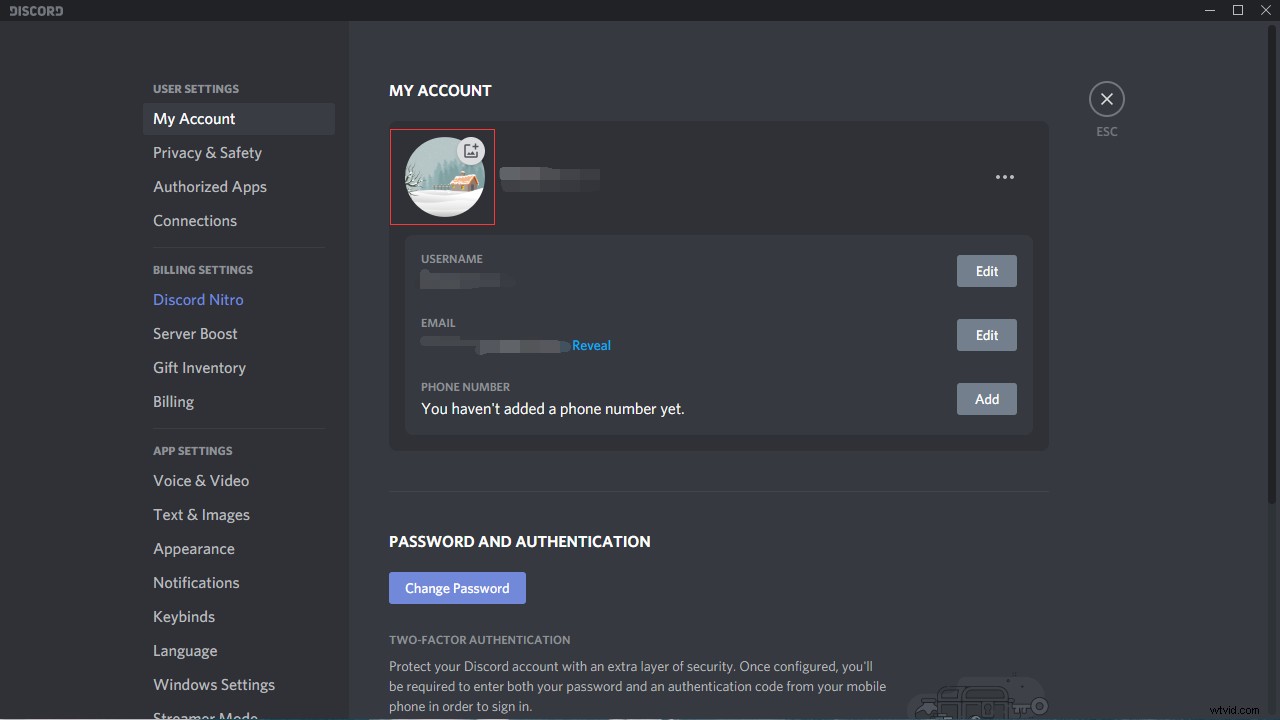Open Server Boost settings
Image resolution: width=1280 pixels, height=720 pixels.
195,333
